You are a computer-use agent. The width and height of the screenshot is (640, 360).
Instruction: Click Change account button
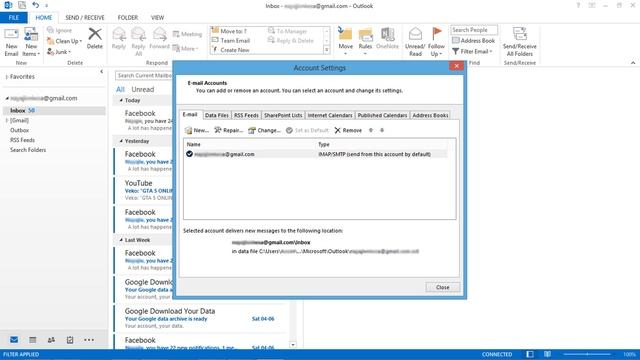pyautogui.click(x=264, y=130)
